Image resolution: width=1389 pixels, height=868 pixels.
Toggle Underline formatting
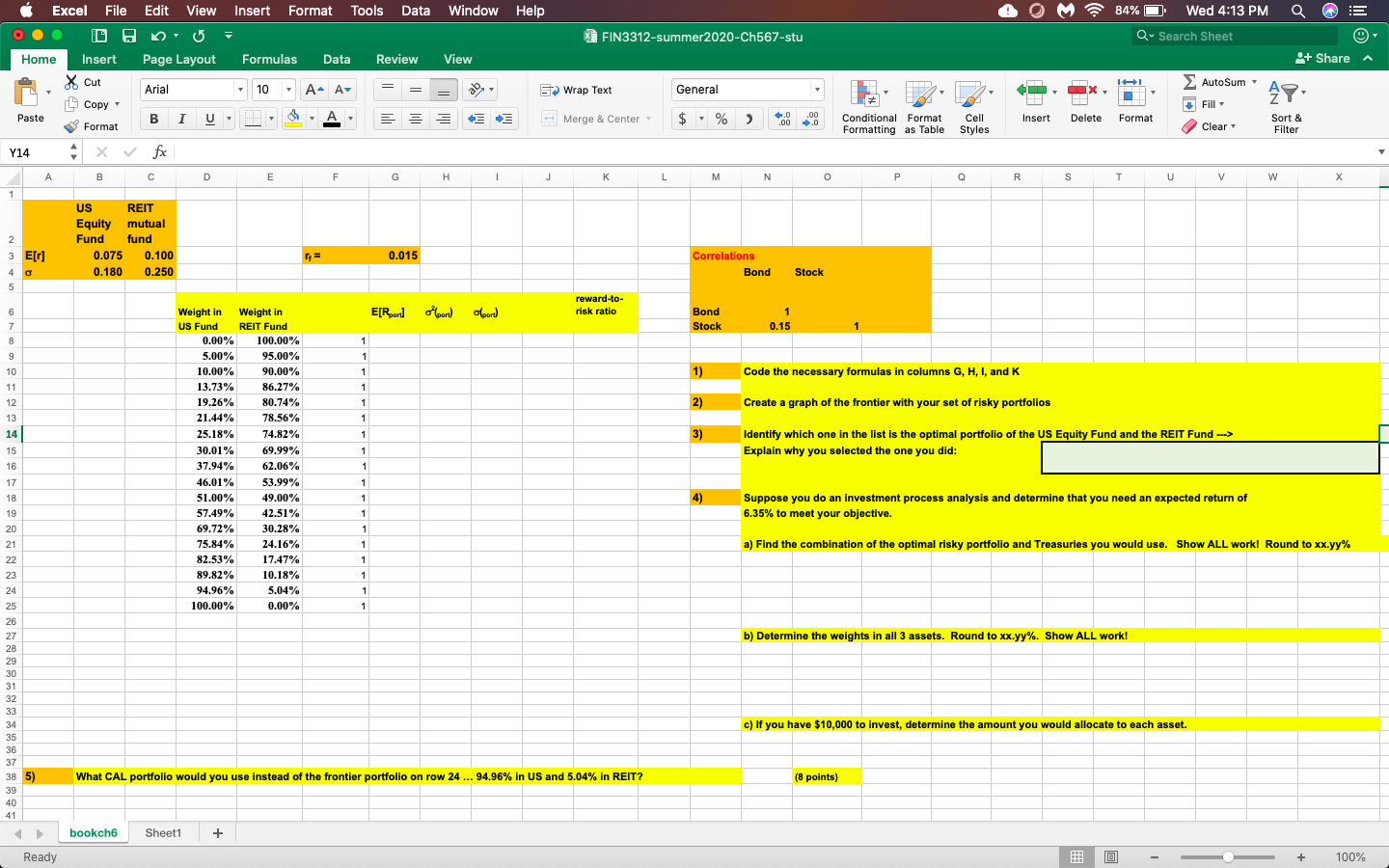coord(210,119)
